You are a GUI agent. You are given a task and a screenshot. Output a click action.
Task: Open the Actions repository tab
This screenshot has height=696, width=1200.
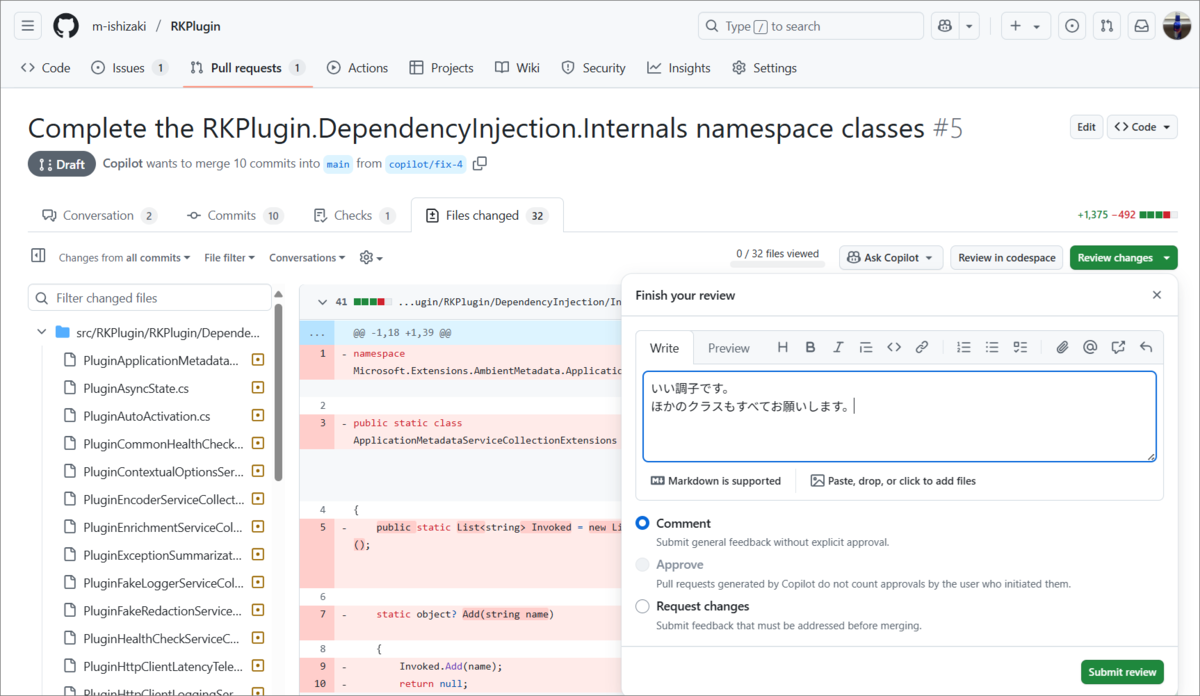[x=357, y=68]
